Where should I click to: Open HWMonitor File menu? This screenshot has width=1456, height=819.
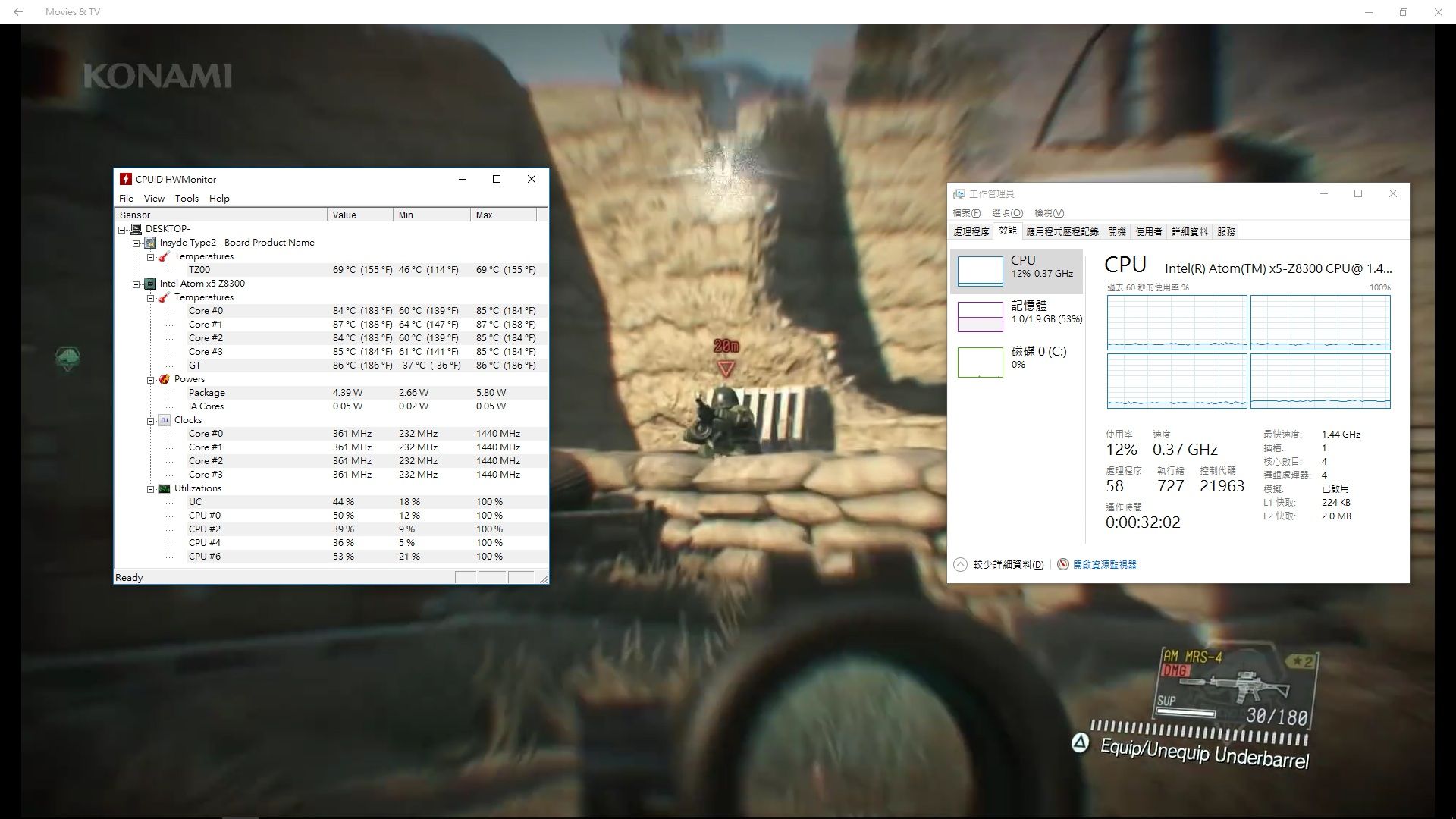[x=126, y=199]
